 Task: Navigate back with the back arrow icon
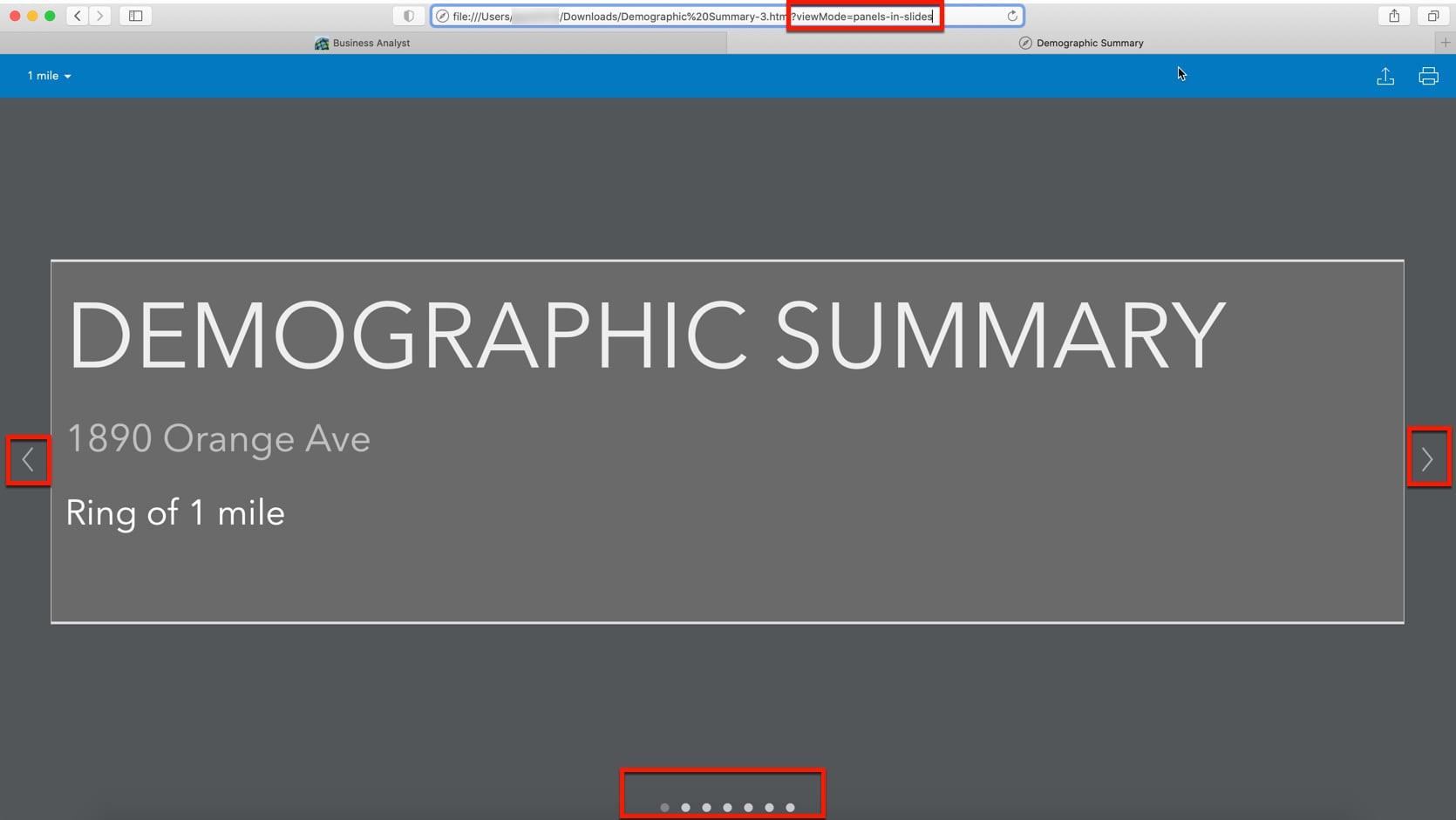point(77,15)
